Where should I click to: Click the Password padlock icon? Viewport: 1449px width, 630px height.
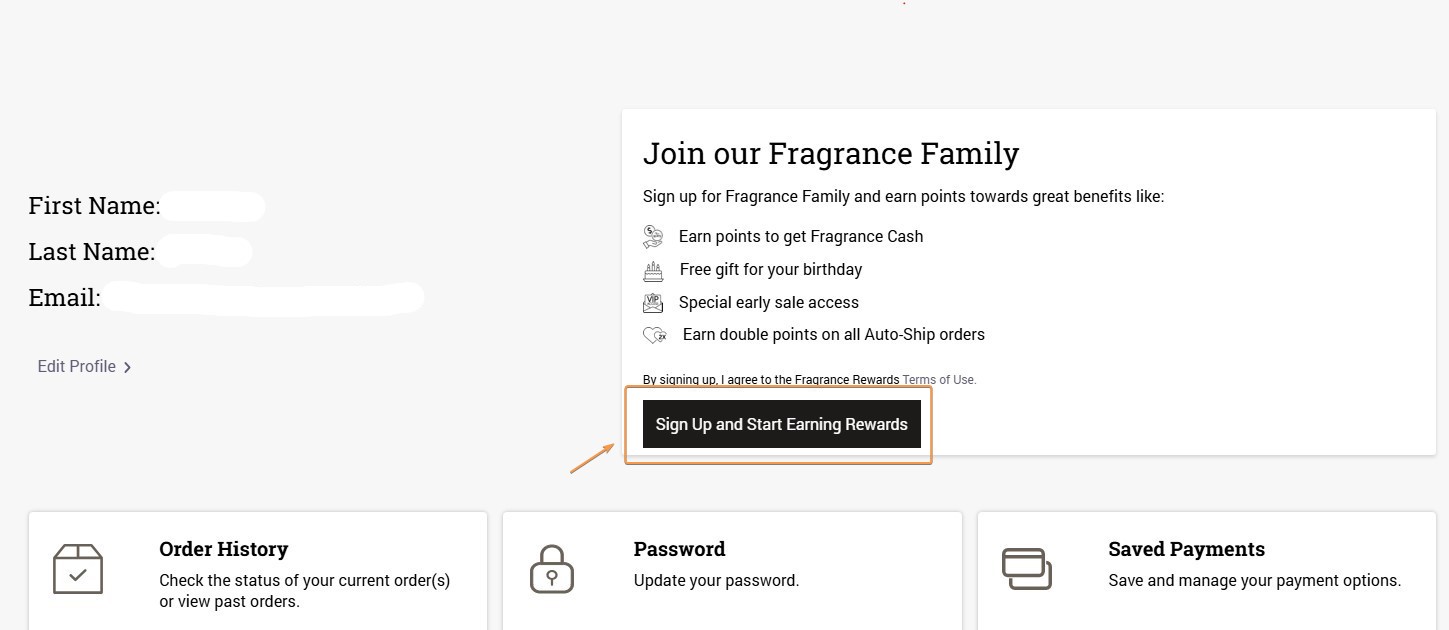[552, 568]
